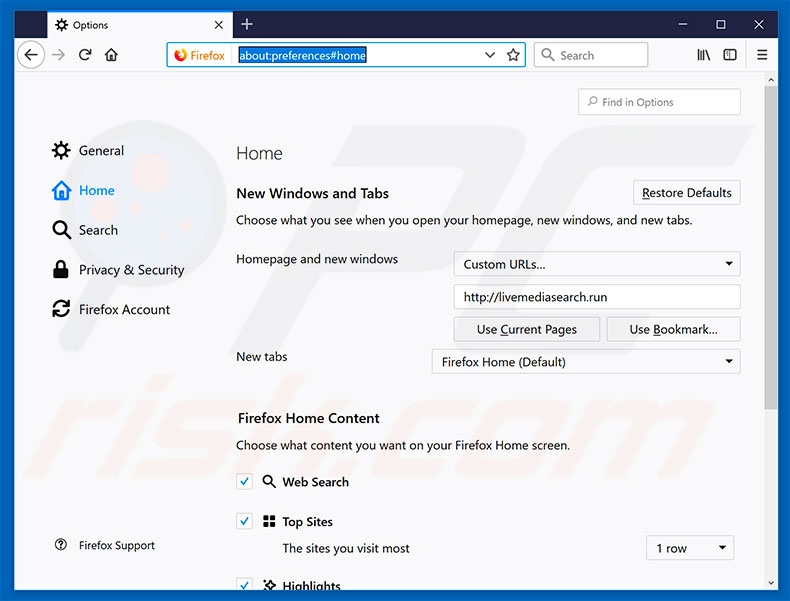Image resolution: width=790 pixels, height=601 pixels.
Task: Click the Highlights sparkle icon
Action: pos(270,585)
